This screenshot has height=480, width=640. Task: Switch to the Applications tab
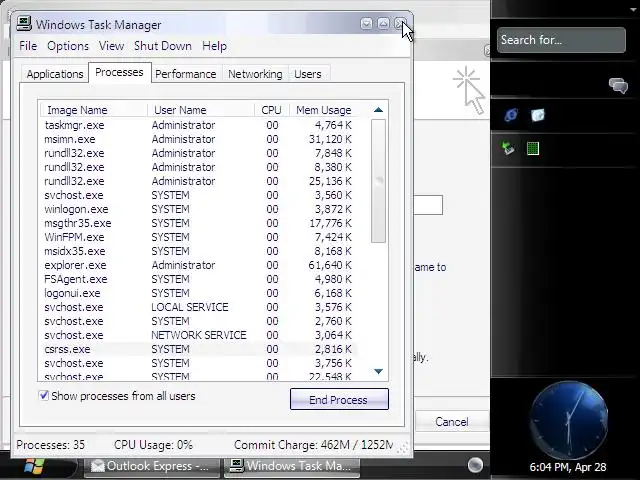(55, 74)
